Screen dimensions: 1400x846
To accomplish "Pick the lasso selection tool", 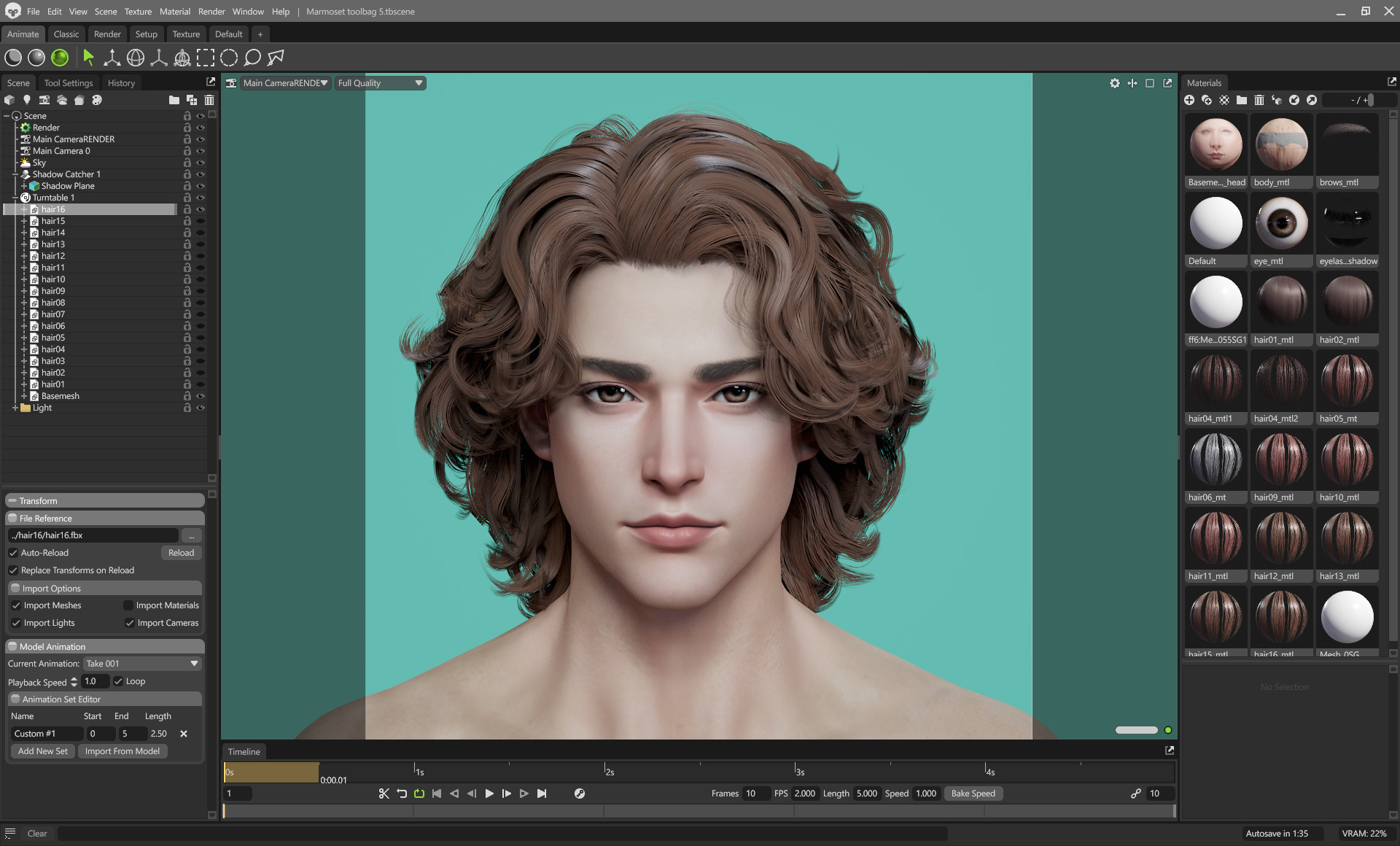I will click(x=252, y=58).
